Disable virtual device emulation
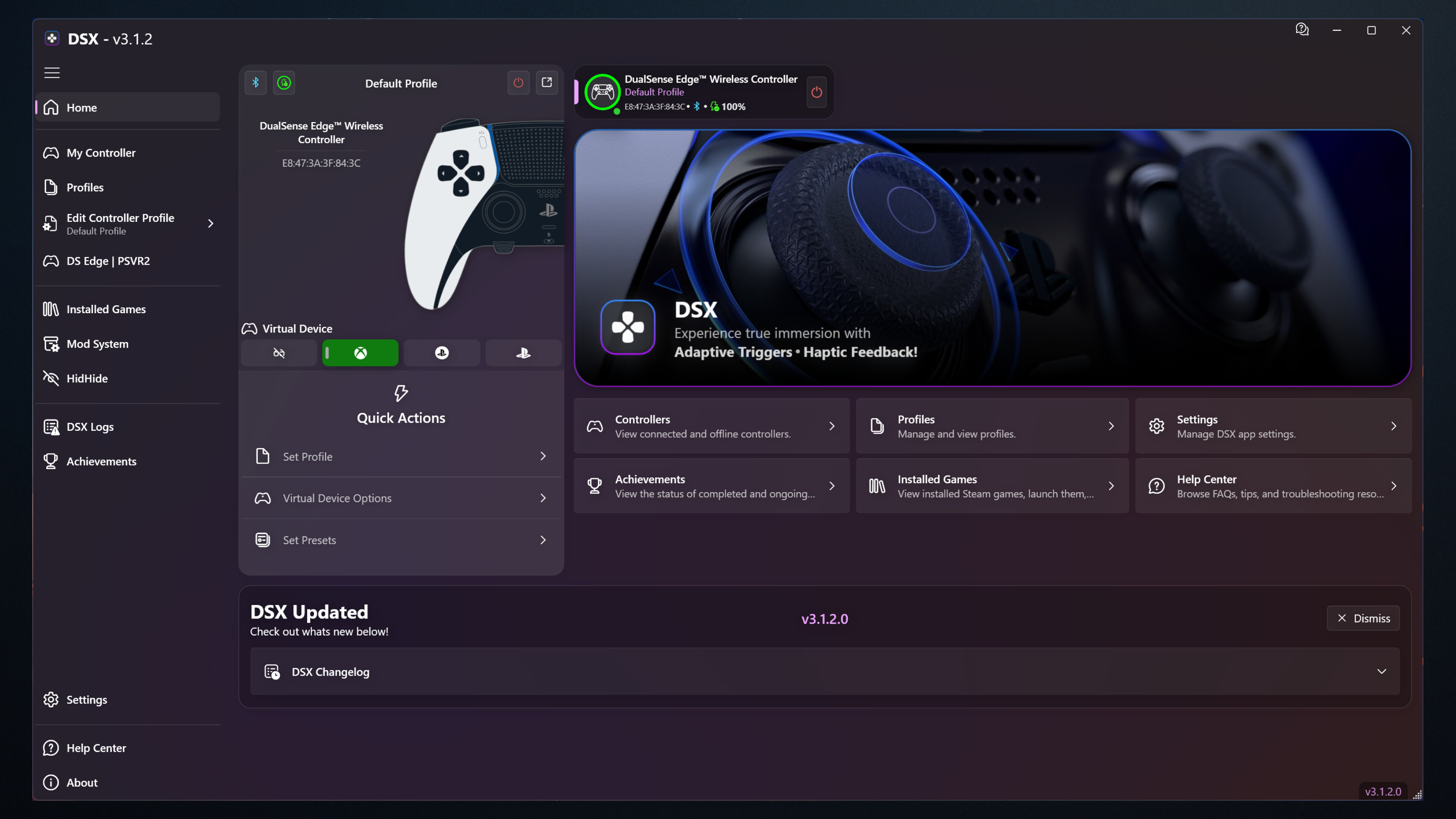Viewport: 1456px width, 819px height. 278,352
